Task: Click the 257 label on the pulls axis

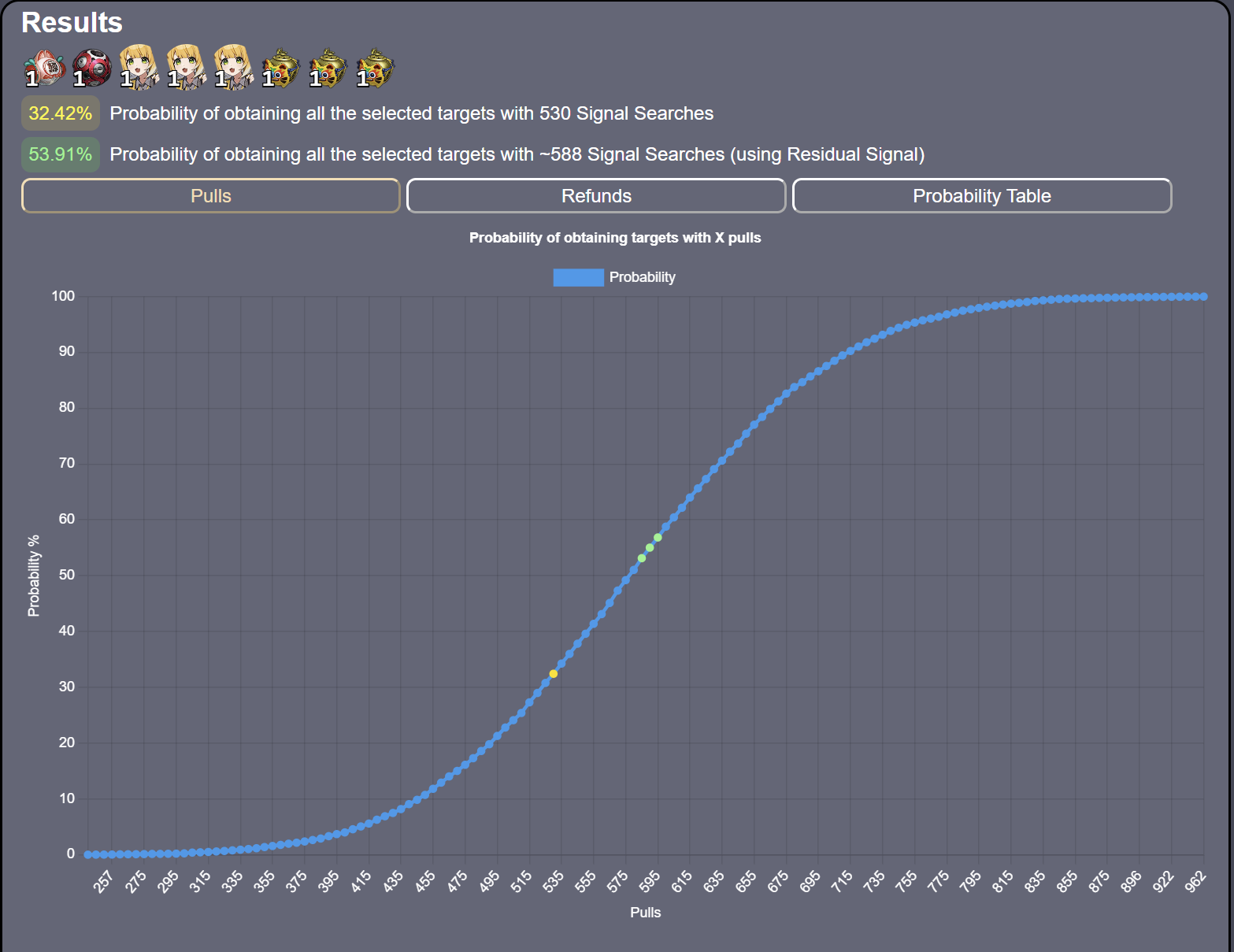Action: 103,881
